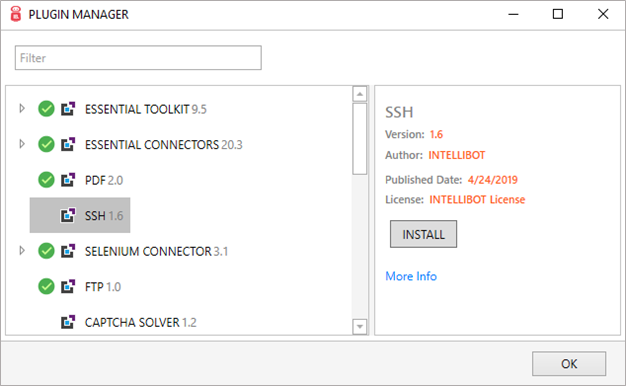
Task: Expand the Essential Connectors tree node
Action: 22,144
